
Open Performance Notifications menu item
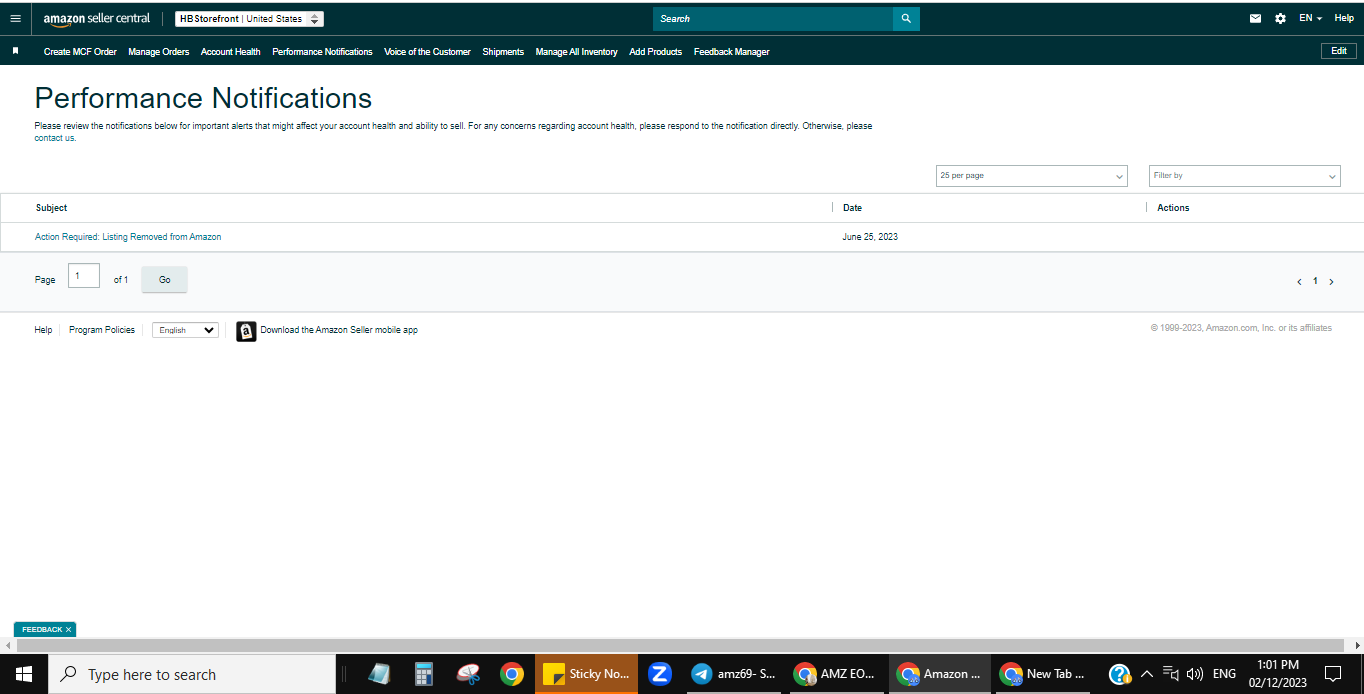[x=322, y=52]
